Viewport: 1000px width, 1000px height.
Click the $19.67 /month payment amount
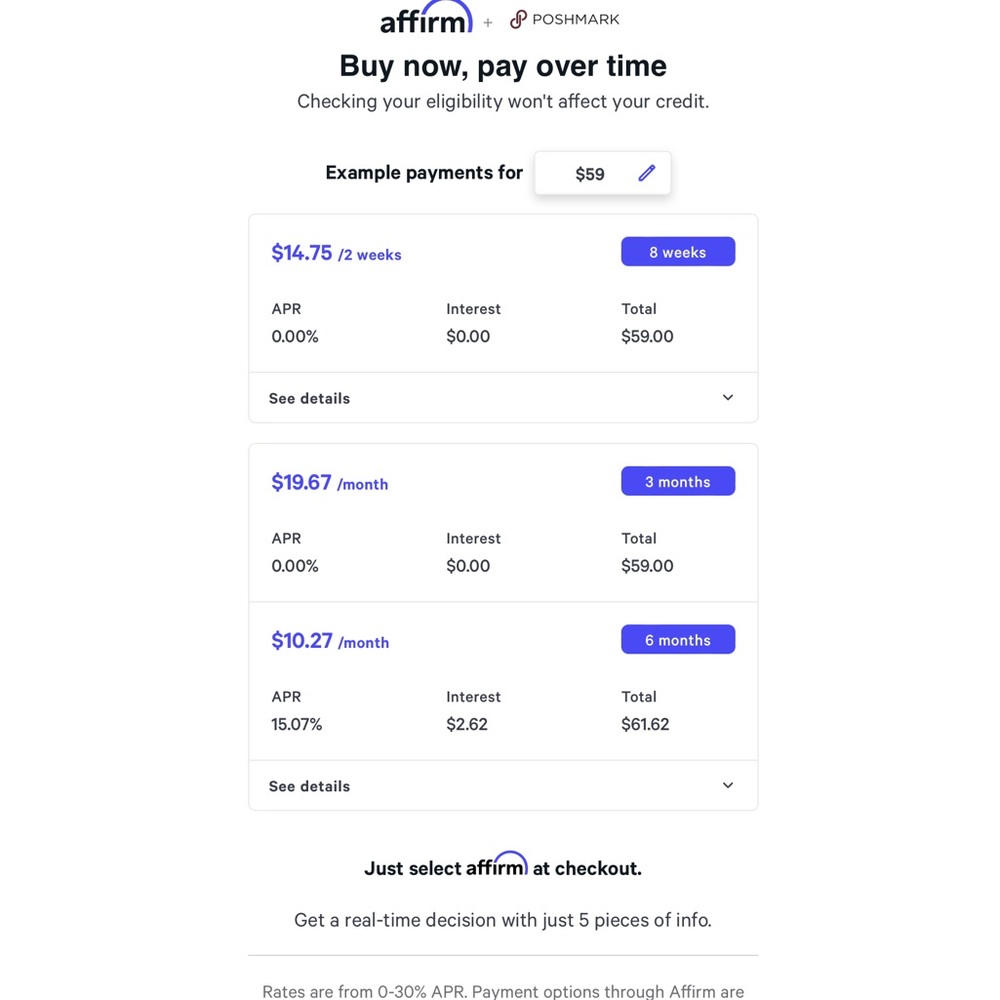(330, 483)
